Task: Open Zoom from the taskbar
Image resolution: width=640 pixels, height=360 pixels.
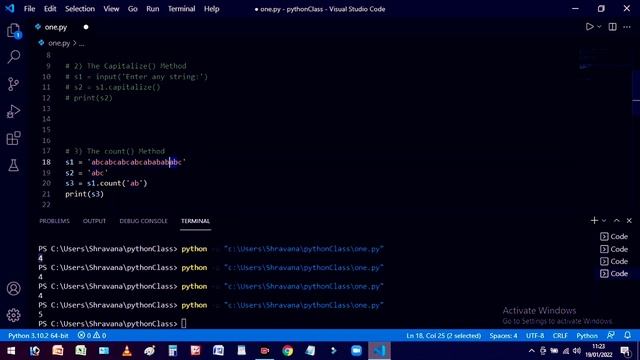Action: 356,351
